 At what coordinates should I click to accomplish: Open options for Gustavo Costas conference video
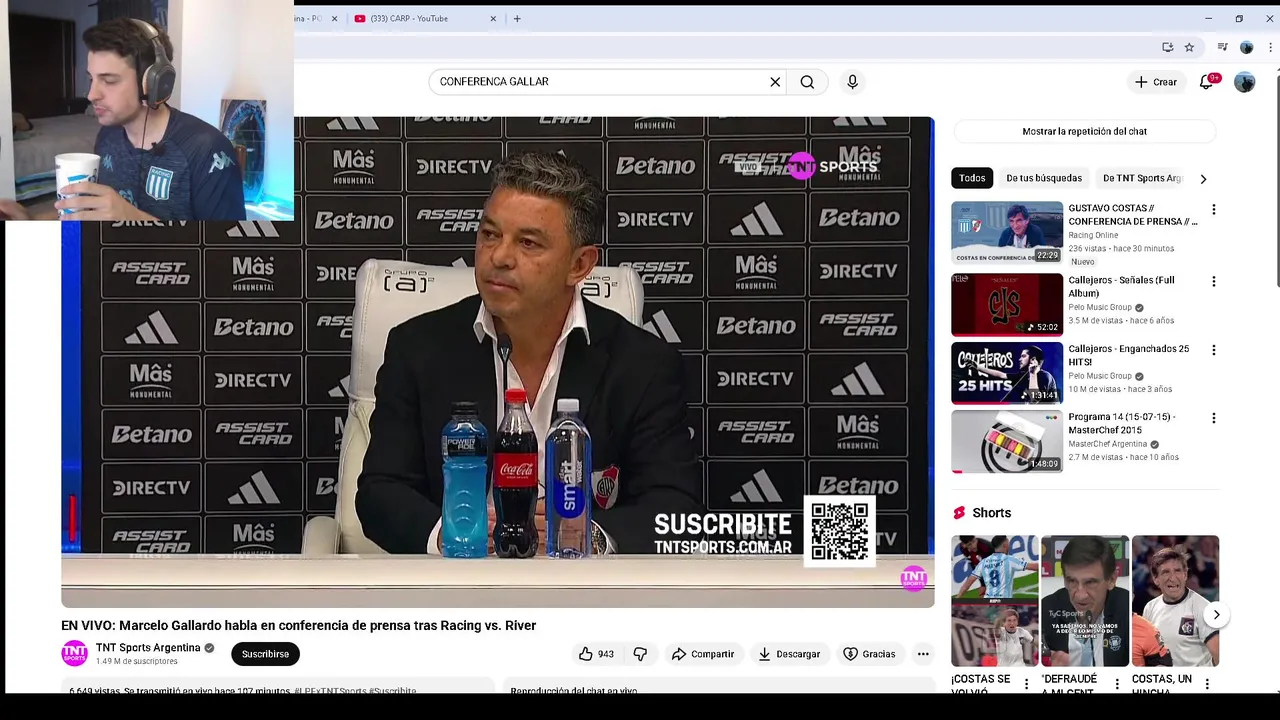point(1214,210)
